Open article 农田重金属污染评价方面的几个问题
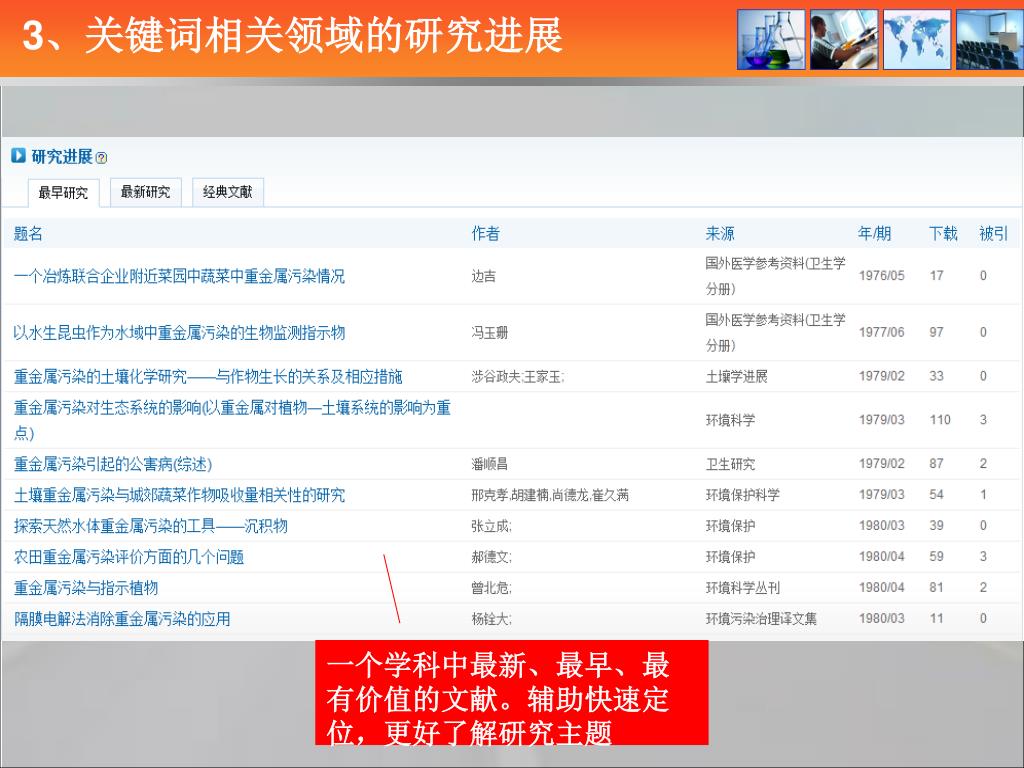1024x768 pixels. coord(129,557)
